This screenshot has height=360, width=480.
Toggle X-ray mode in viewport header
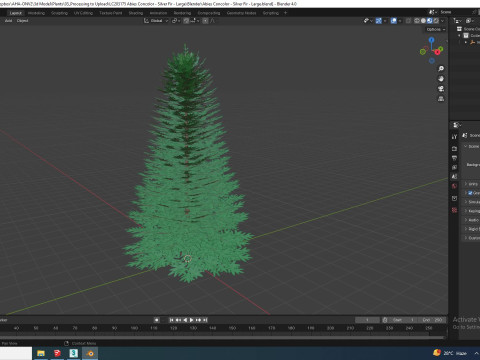408,21
